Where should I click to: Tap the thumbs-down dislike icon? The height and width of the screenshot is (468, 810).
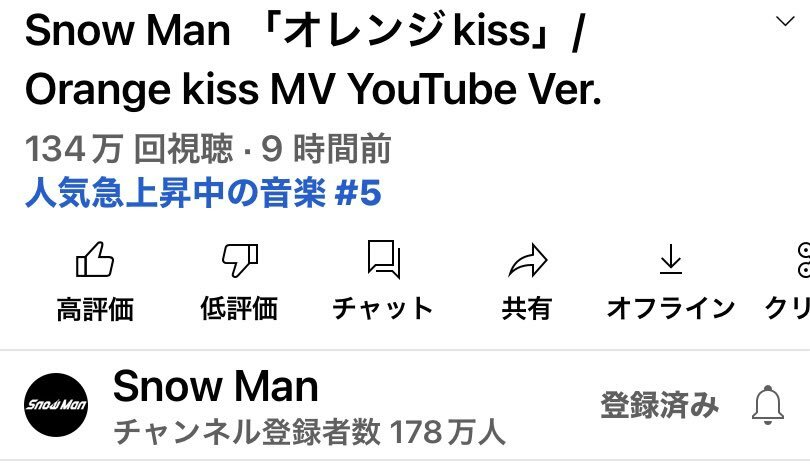pyautogui.click(x=239, y=260)
